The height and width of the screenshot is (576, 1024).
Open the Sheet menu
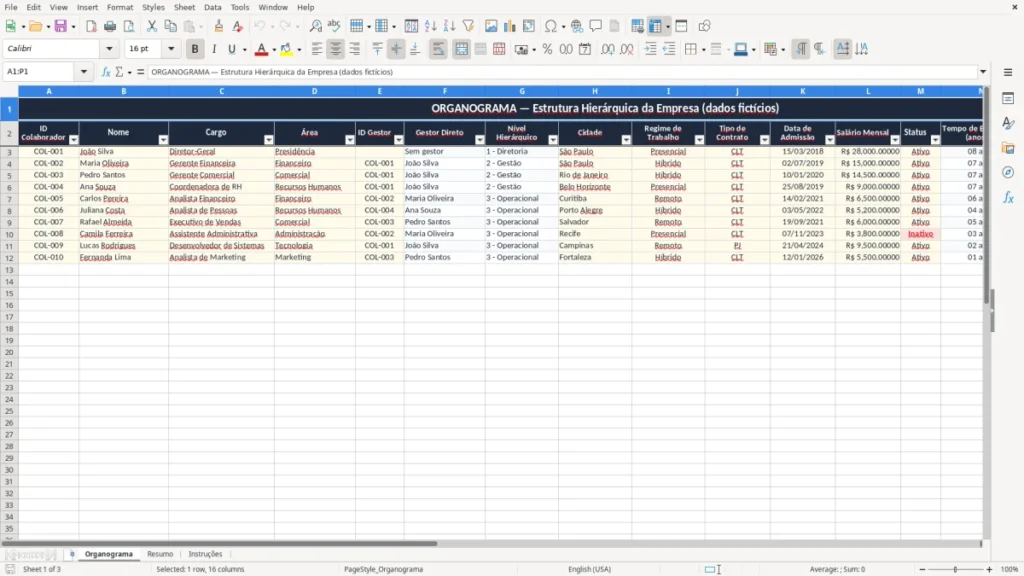pos(184,7)
